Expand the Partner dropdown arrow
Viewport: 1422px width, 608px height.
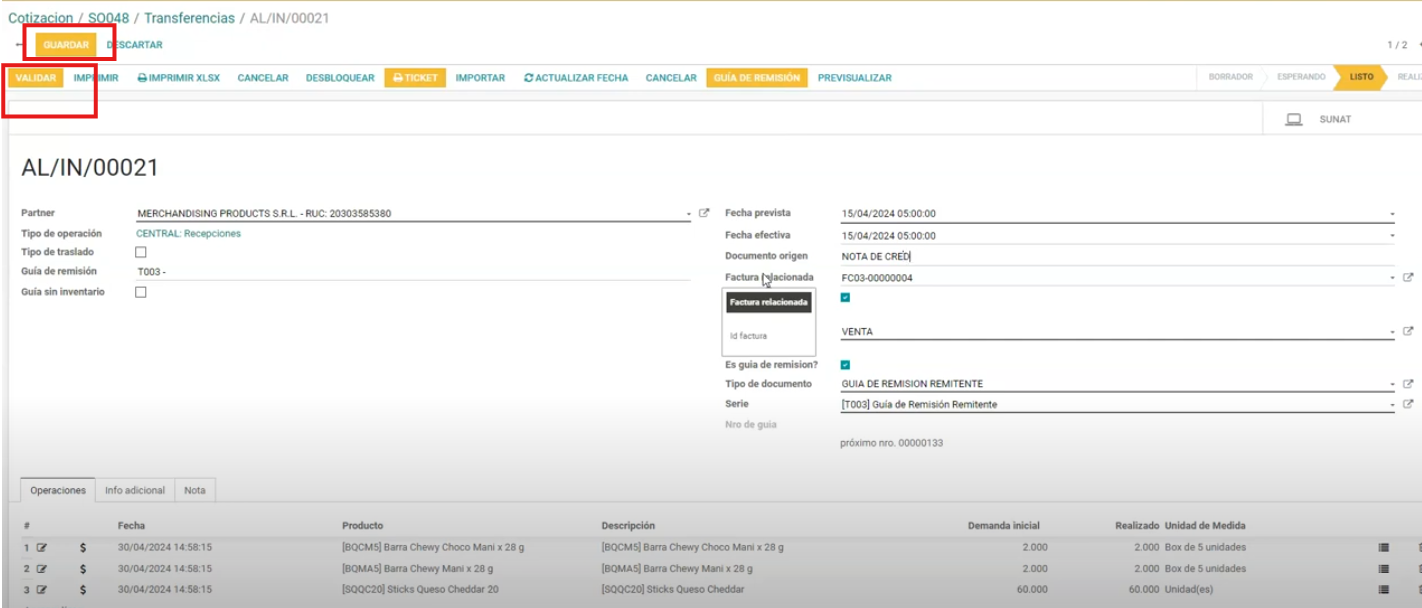pyautogui.click(x=688, y=214)
